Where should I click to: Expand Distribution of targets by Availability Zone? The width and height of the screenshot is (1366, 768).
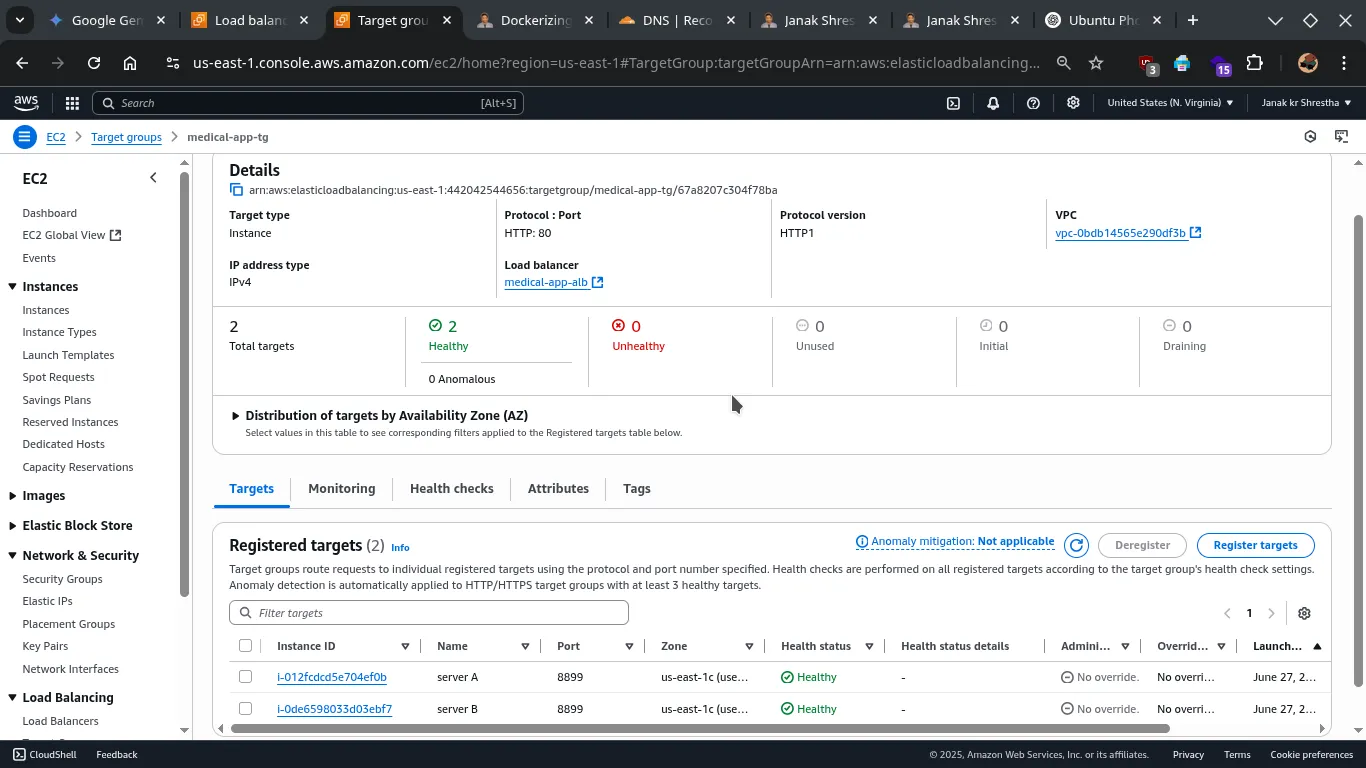(x=236, y=416)
